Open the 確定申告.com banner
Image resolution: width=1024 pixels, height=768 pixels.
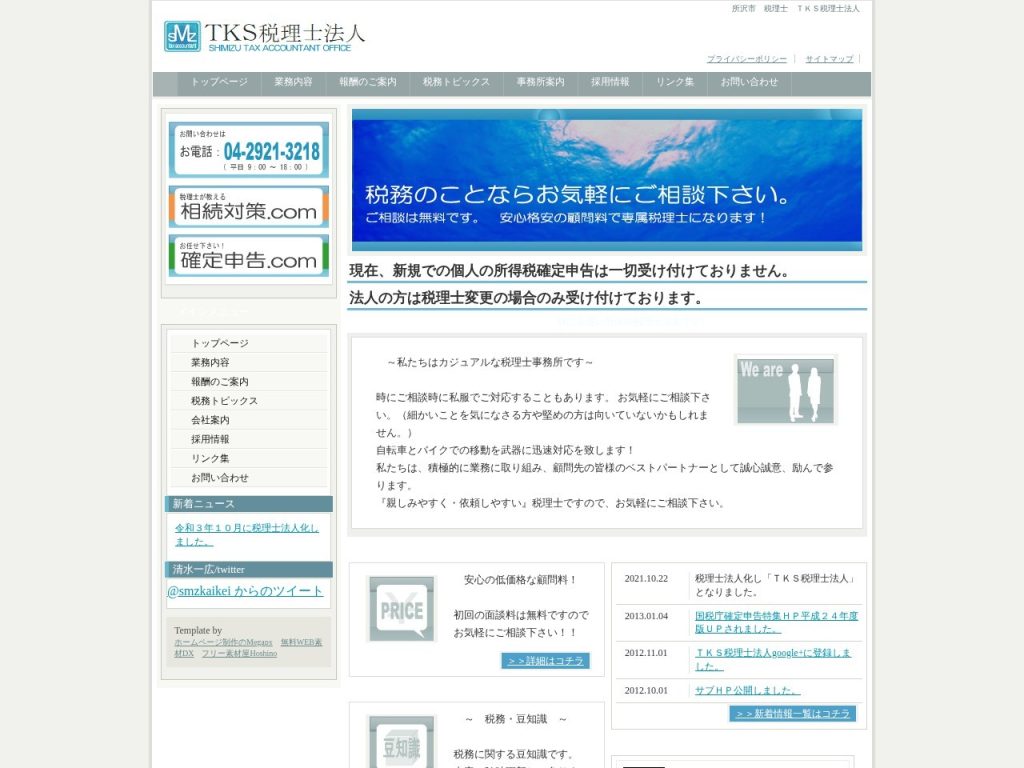[x=248, y=255]
